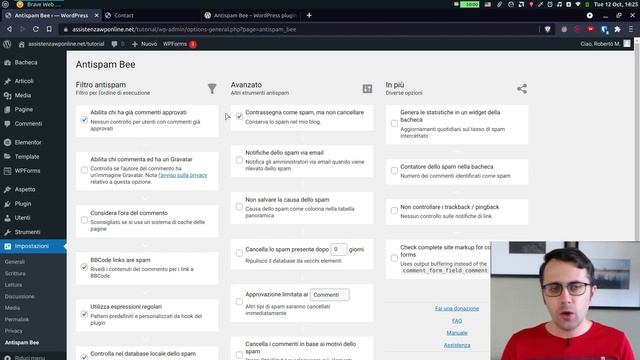Image resolution: width=640 pixels, height=360 pixels.
Task: Open the Assistenza link
Action: pyautogui.click(x=457, y=345)
